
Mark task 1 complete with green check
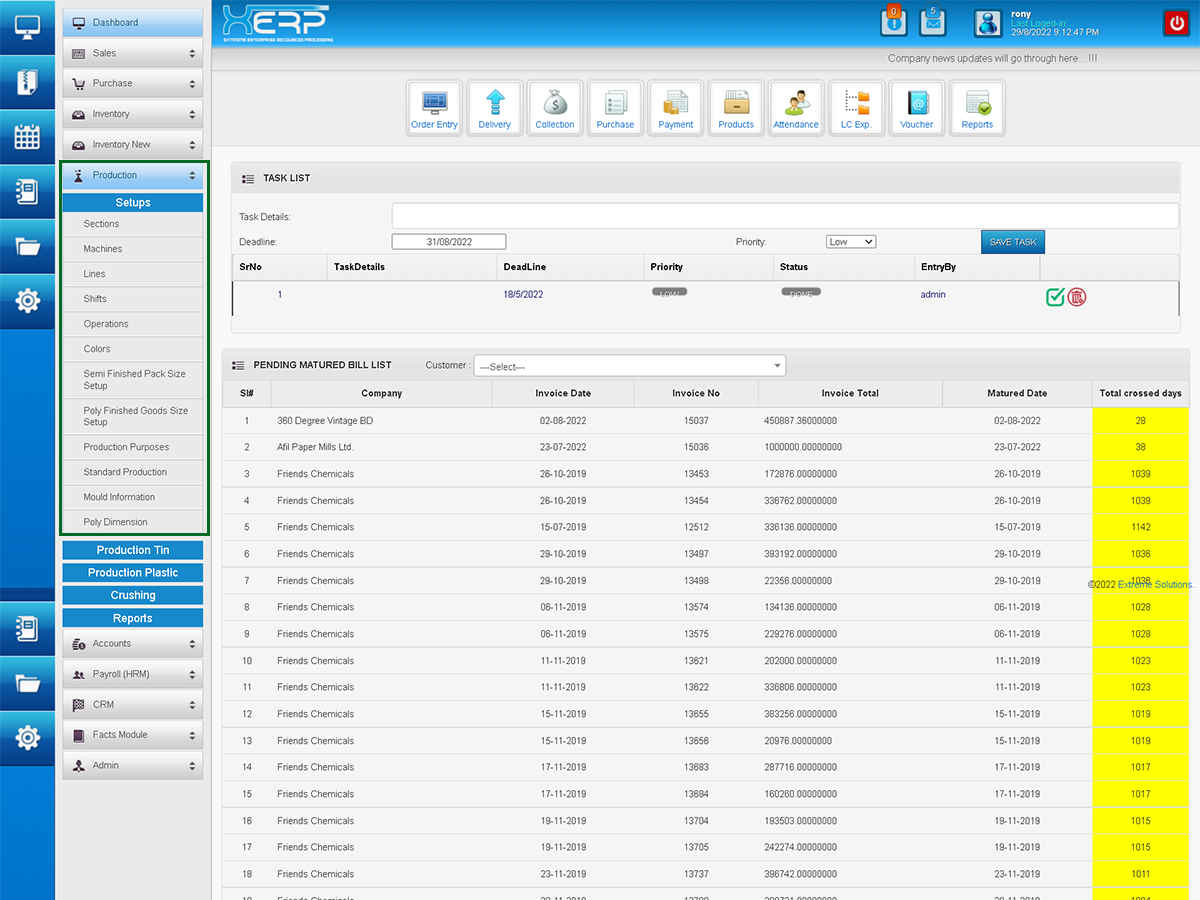point(1055,296)
